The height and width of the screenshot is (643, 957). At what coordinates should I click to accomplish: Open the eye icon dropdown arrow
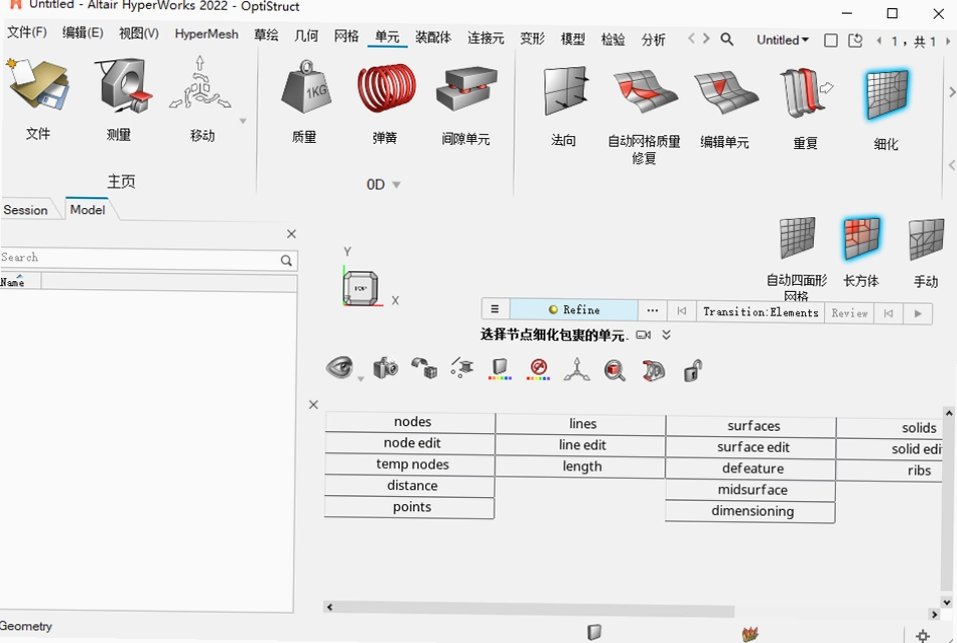[x=361, y=379]
